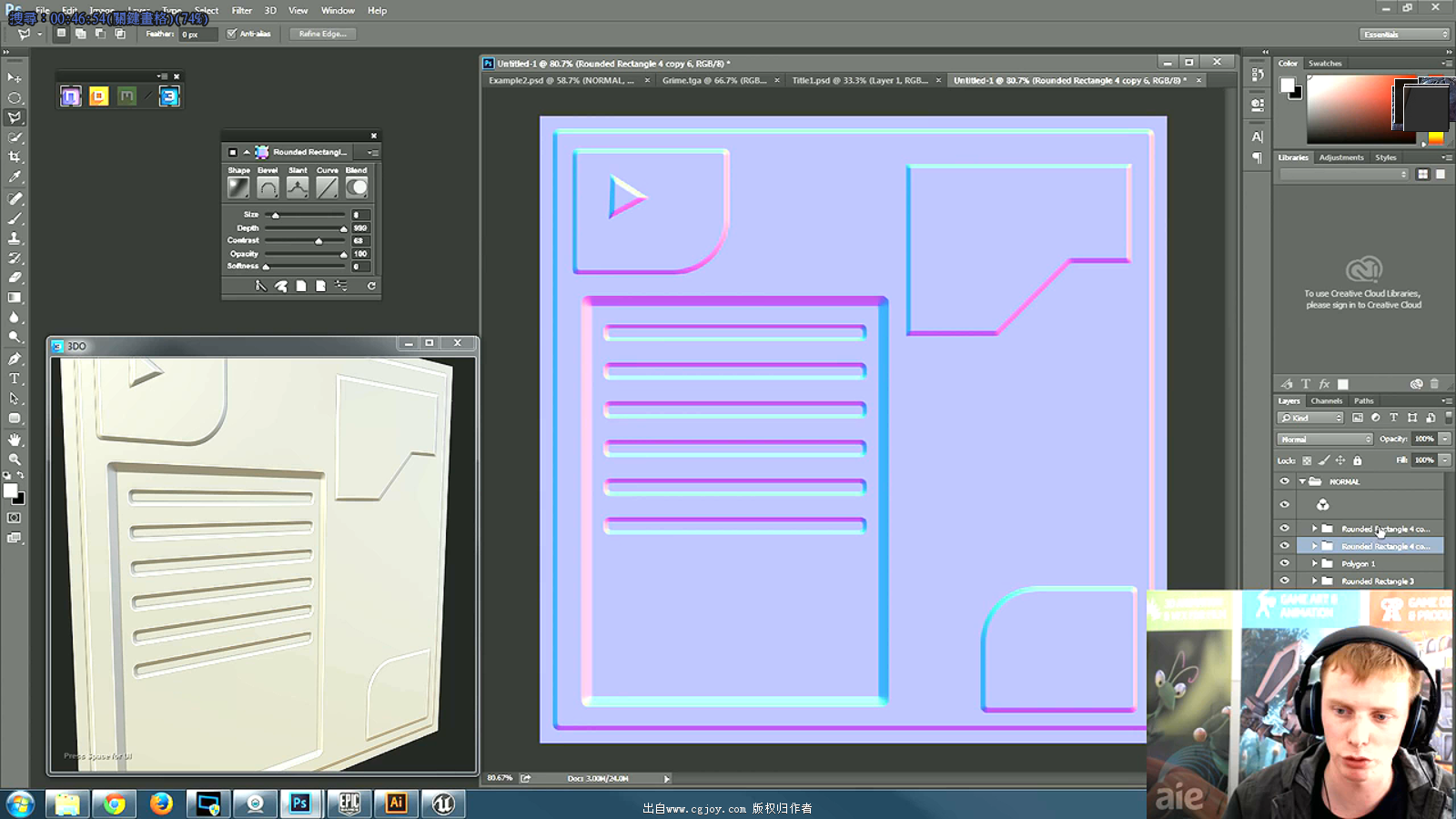Click the blue 3 3DO preview plugin icon
This screenshot has width=1456, height=819.
pyautogui.click(x=169, y=96)
